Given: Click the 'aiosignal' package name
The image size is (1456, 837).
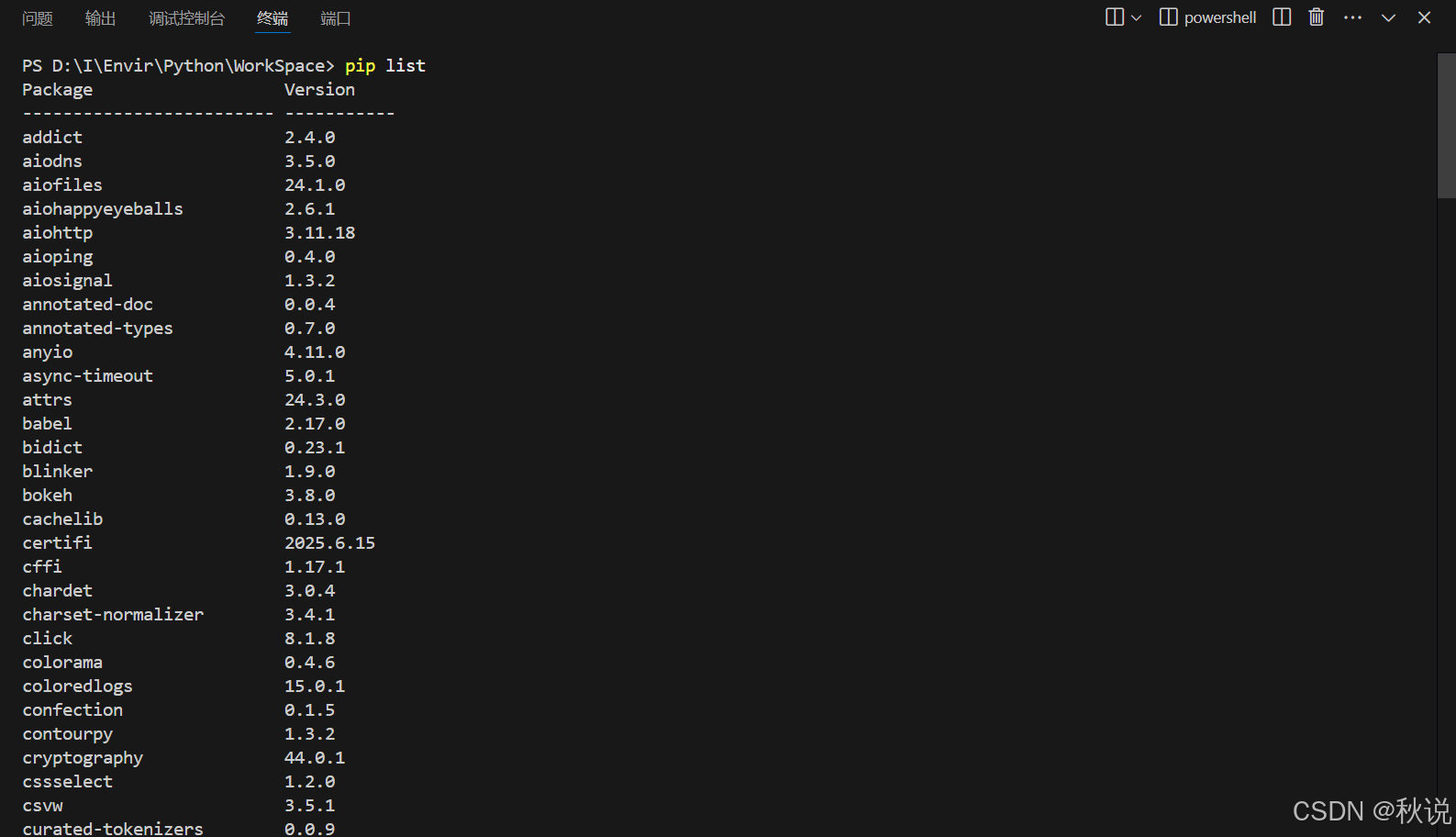Looking at the screenshot, I should point(68,280).
